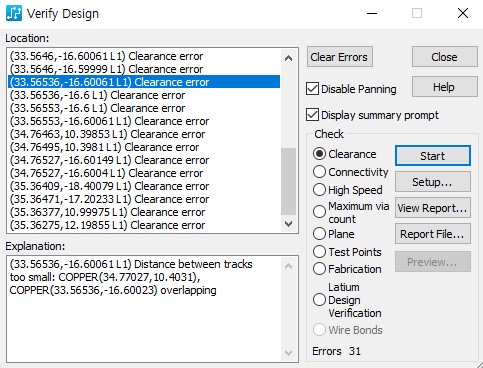Clear Errors from the list
Viewport: 483px width, 368px height.
(339, 57)
